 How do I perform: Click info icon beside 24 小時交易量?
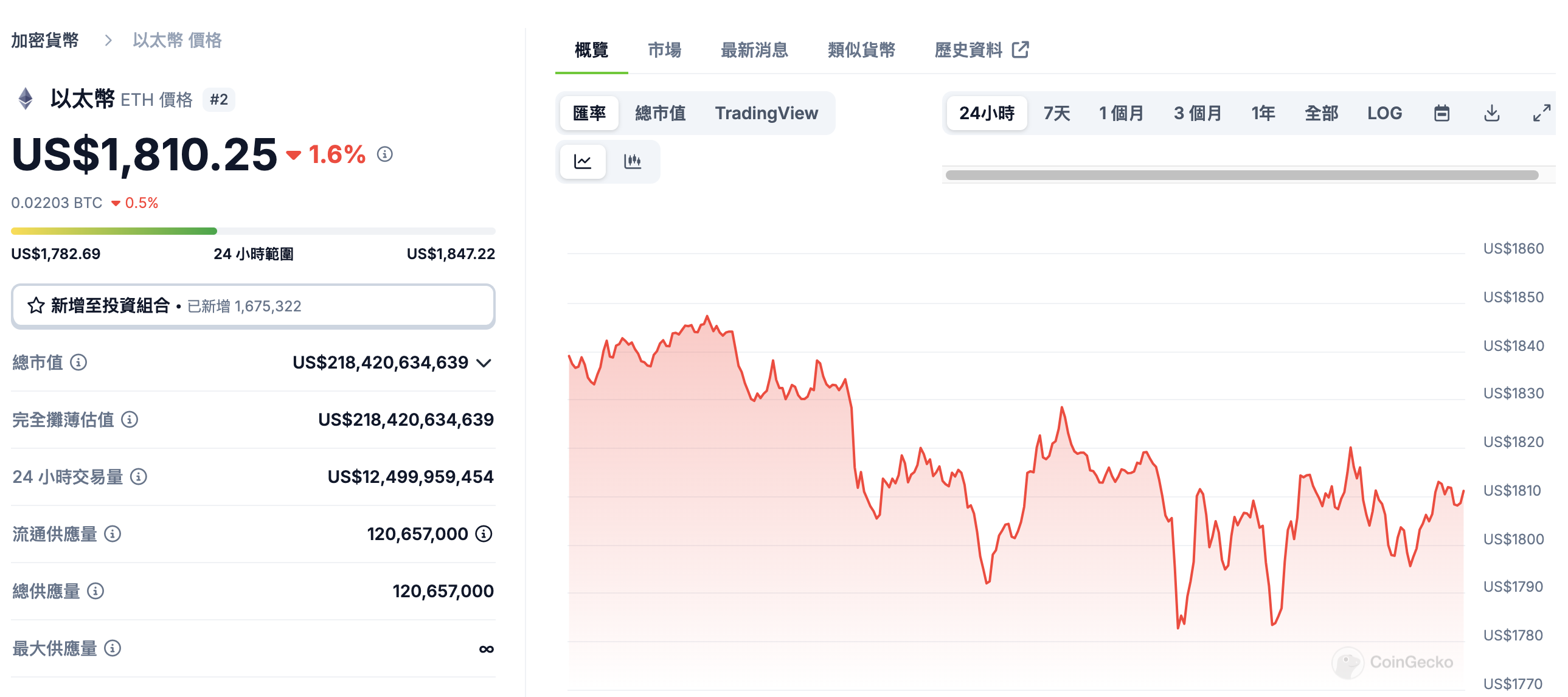point(139,477)
